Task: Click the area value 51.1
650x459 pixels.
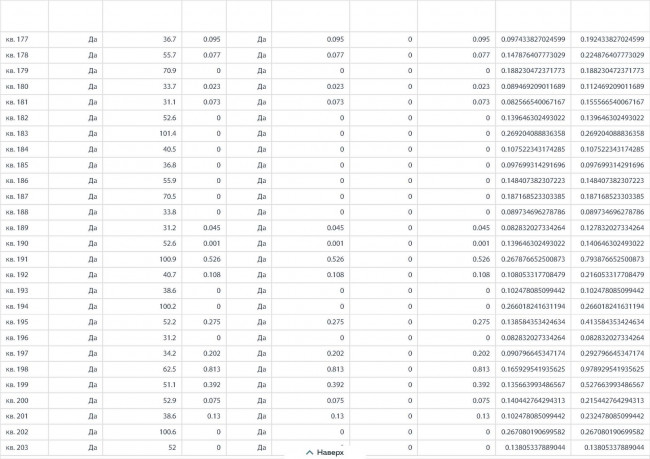Action: pyautogui.click(x=170, y=385)
